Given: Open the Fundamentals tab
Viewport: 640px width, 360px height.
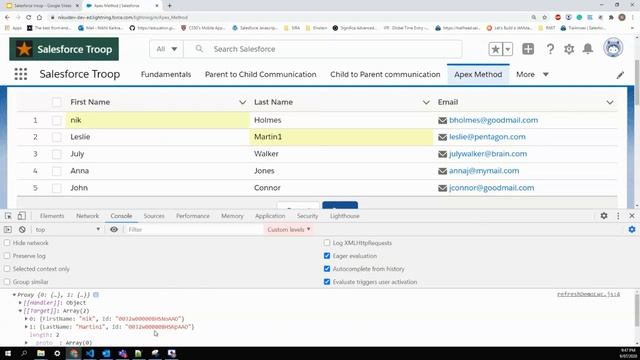Looking at the screenshot, I should pos(166,75).
